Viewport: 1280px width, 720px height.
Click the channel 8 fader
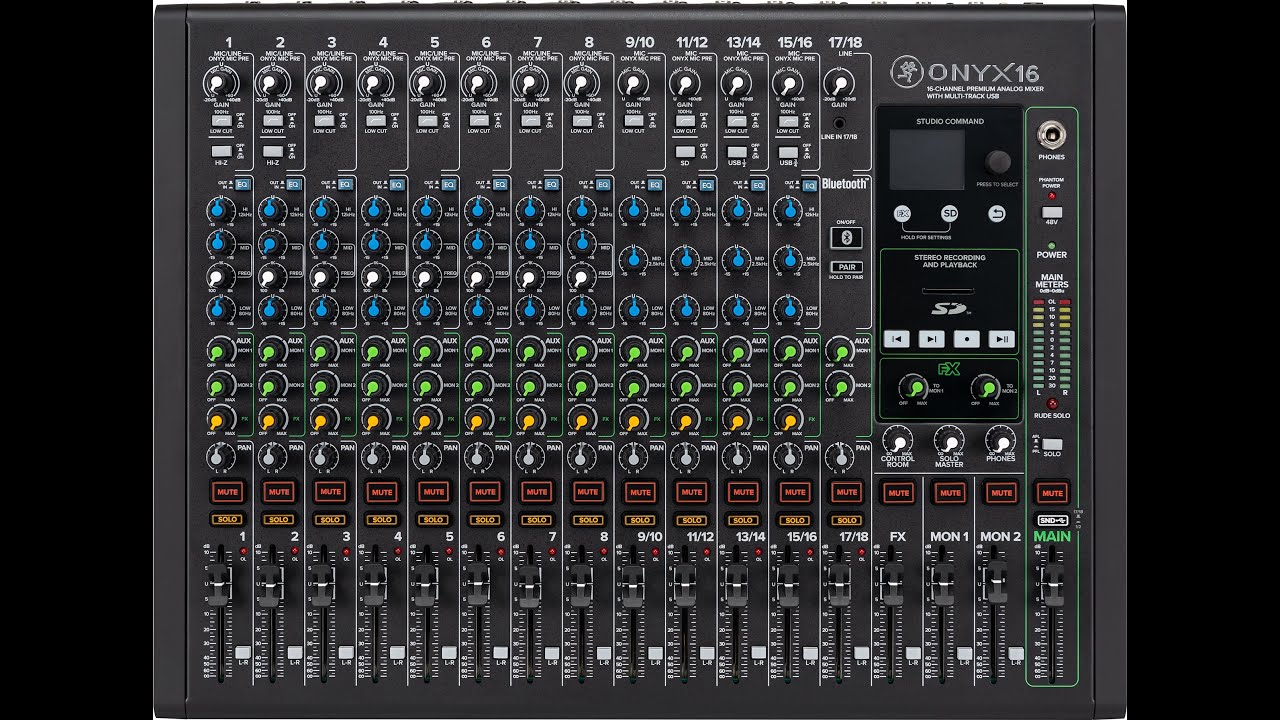[579, 587]
